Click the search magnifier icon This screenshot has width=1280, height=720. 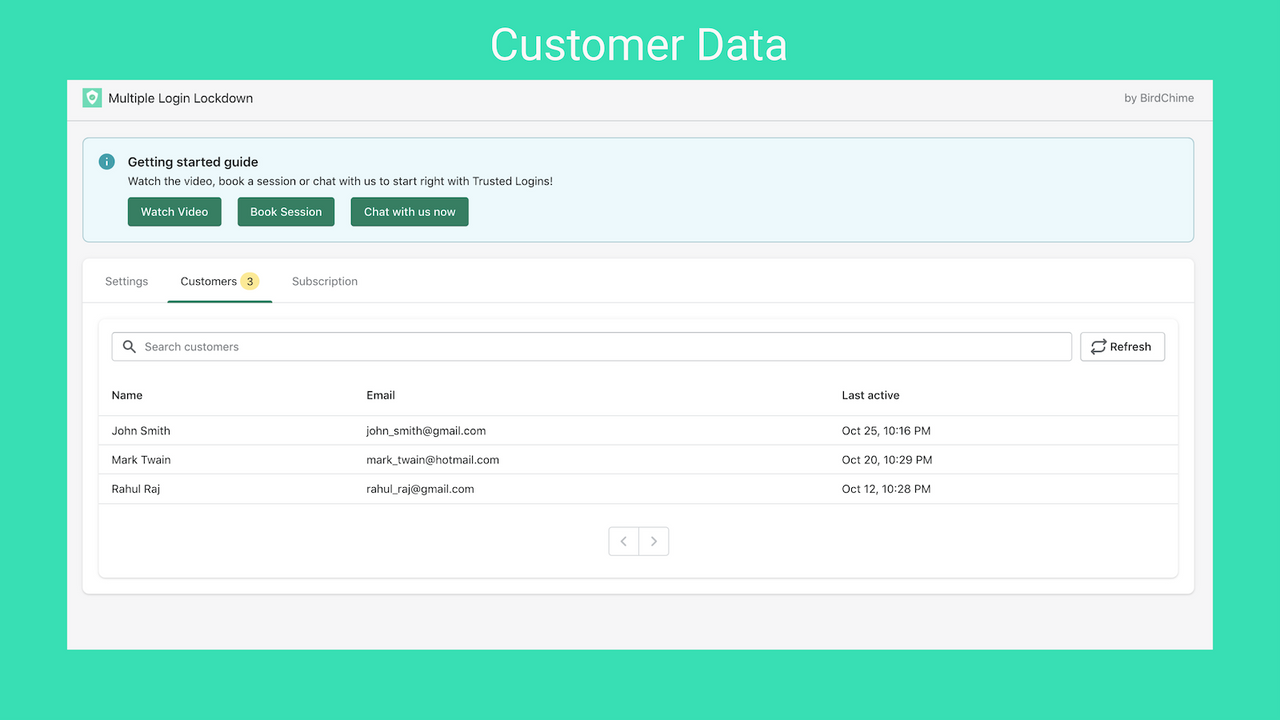coord(129,346)
